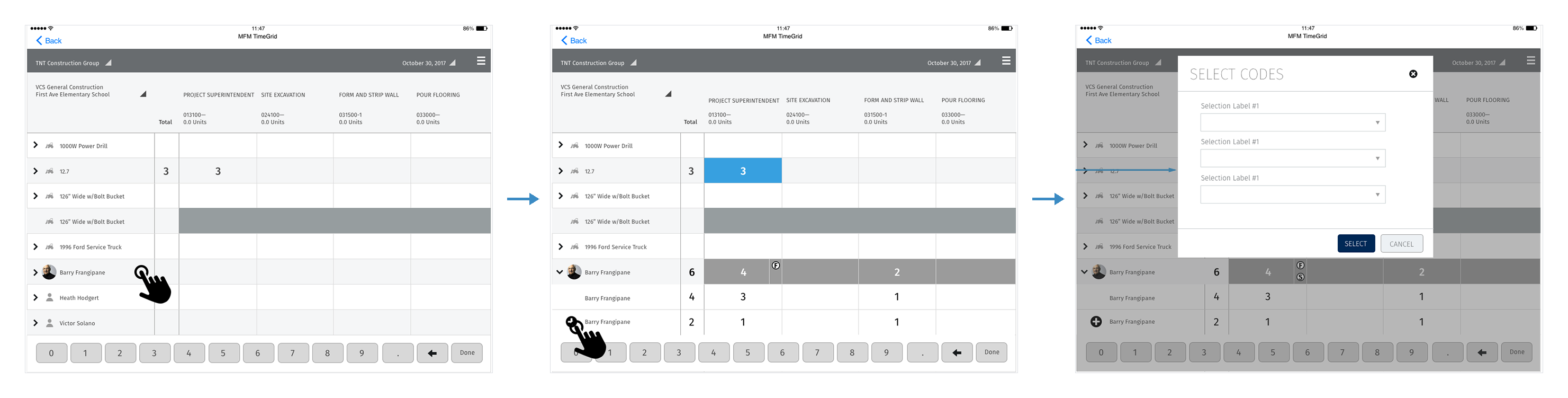
Task: Tap the person icon beside Victor Solano
Action: 50,323
